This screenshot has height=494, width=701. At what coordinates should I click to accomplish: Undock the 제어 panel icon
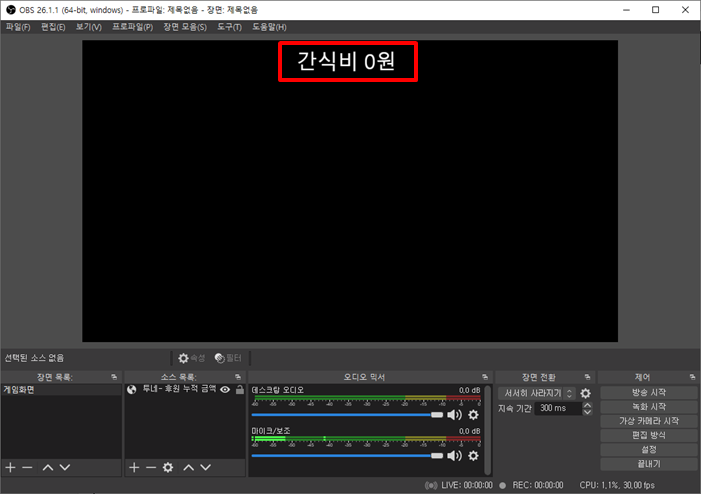693,377
